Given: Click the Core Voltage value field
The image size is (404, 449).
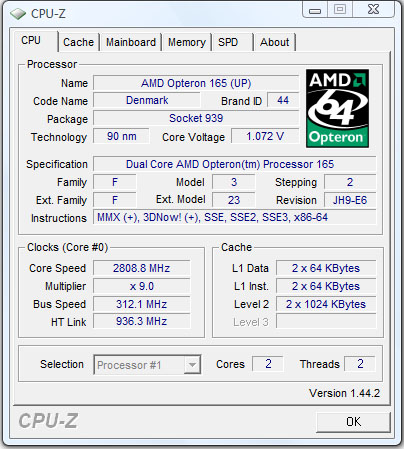Looking at the screenshot, I should 265,136.
